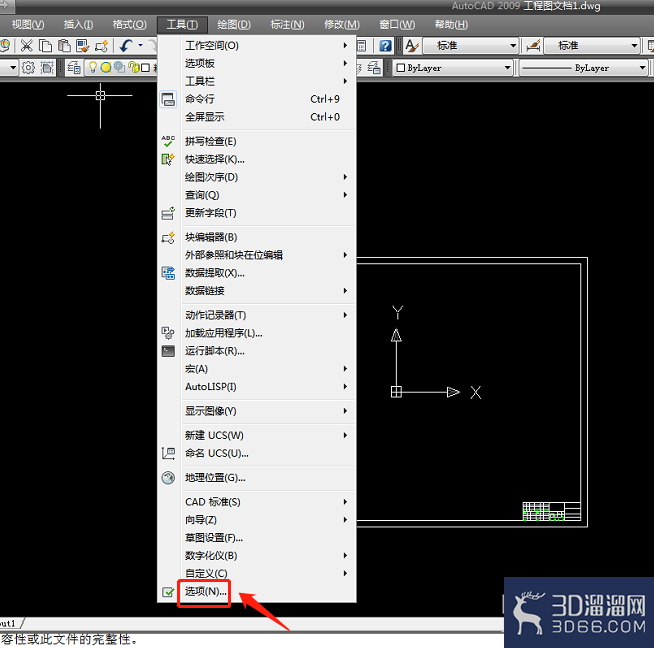Image resolution: width=654 pixels, height=648 pixels.
Task: Expand the 查询(Q) submenu
Action: (257, 195)
